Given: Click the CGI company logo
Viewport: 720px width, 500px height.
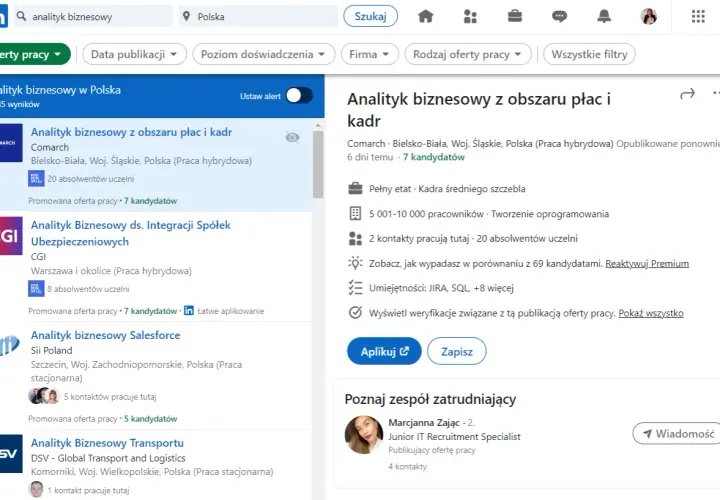Looking at the screenshot, I should [11, 236].
